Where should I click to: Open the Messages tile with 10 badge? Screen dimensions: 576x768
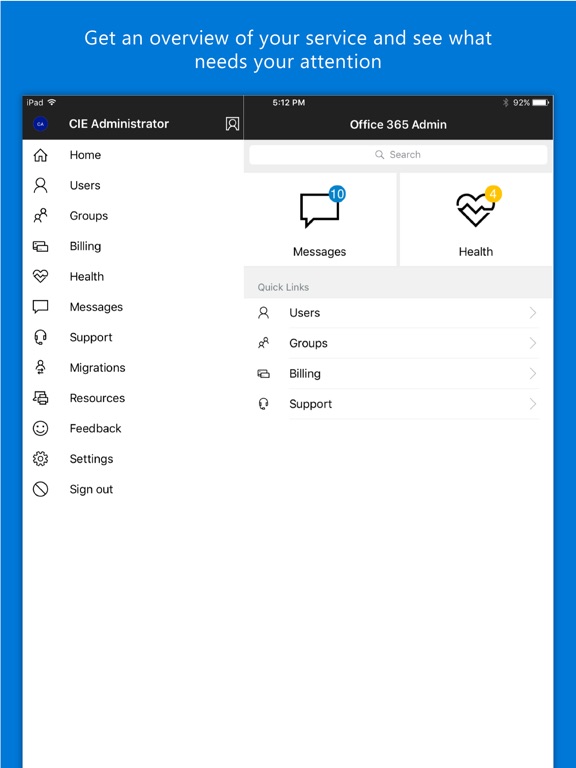coord(320,220)
